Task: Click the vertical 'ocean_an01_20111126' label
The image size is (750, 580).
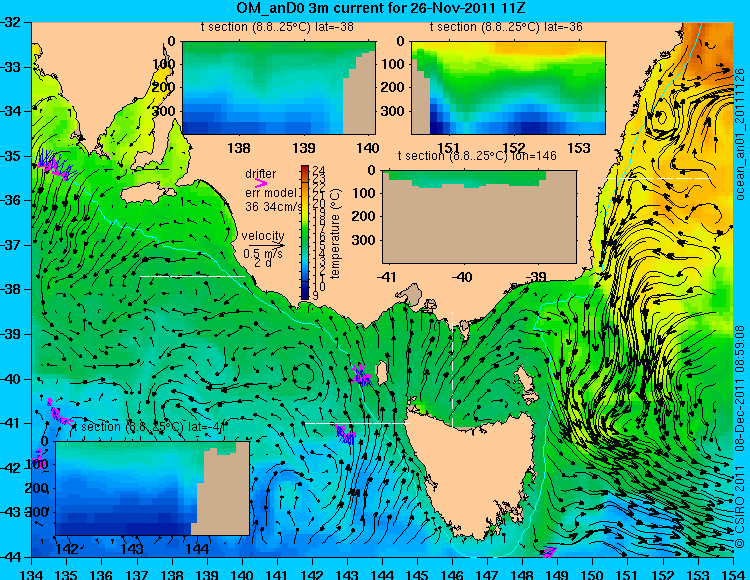Action: [x=739, y=134]
